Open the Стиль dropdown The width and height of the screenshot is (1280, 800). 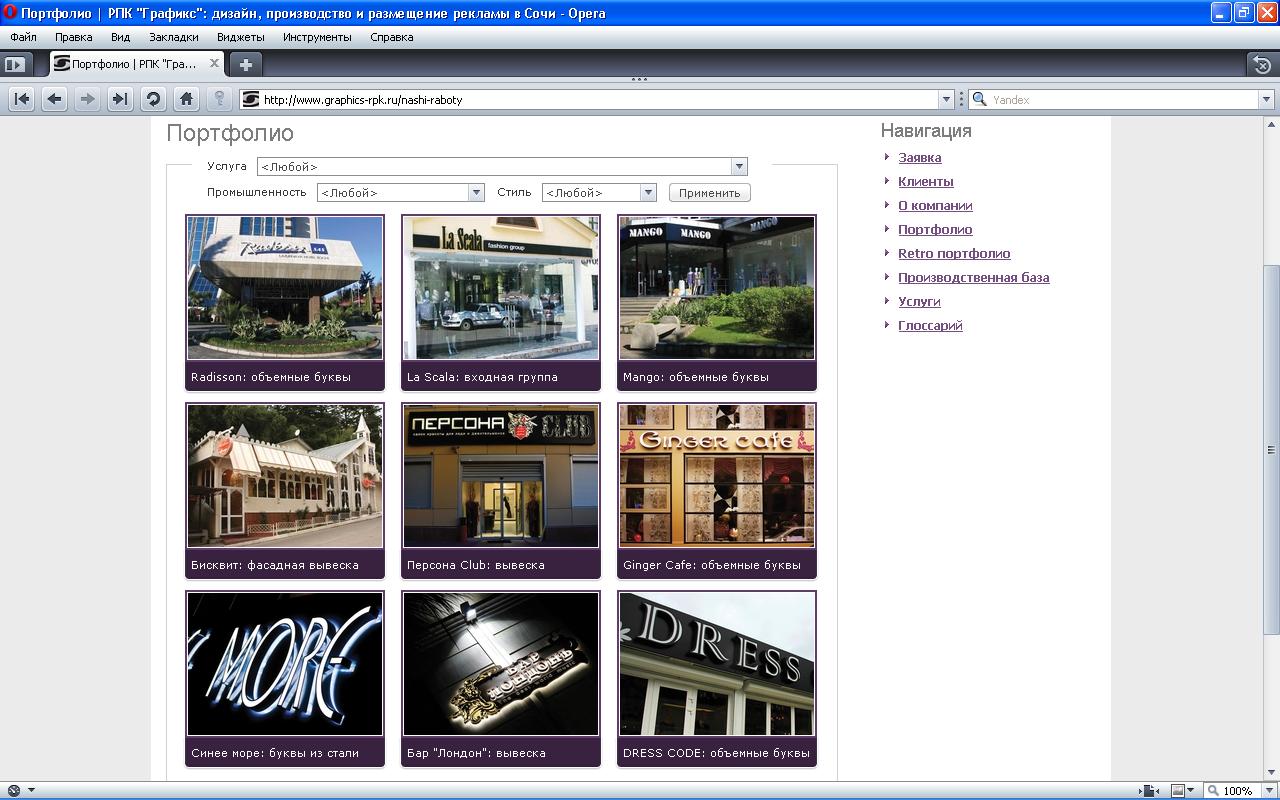pyautogui.click(x=648, y=193)
